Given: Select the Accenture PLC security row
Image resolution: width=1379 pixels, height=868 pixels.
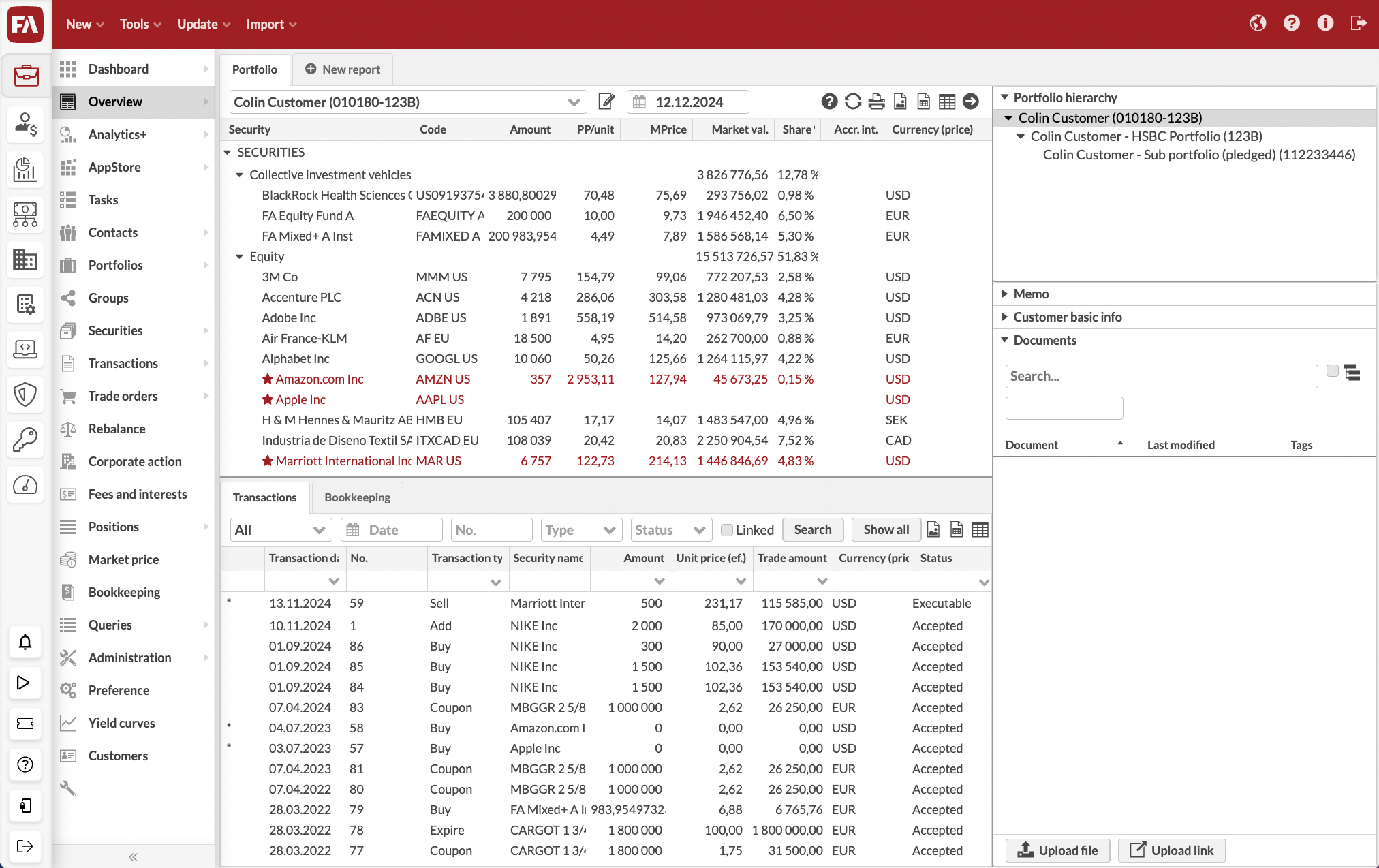Looking at the screenshot, I should tap(605, 297).
